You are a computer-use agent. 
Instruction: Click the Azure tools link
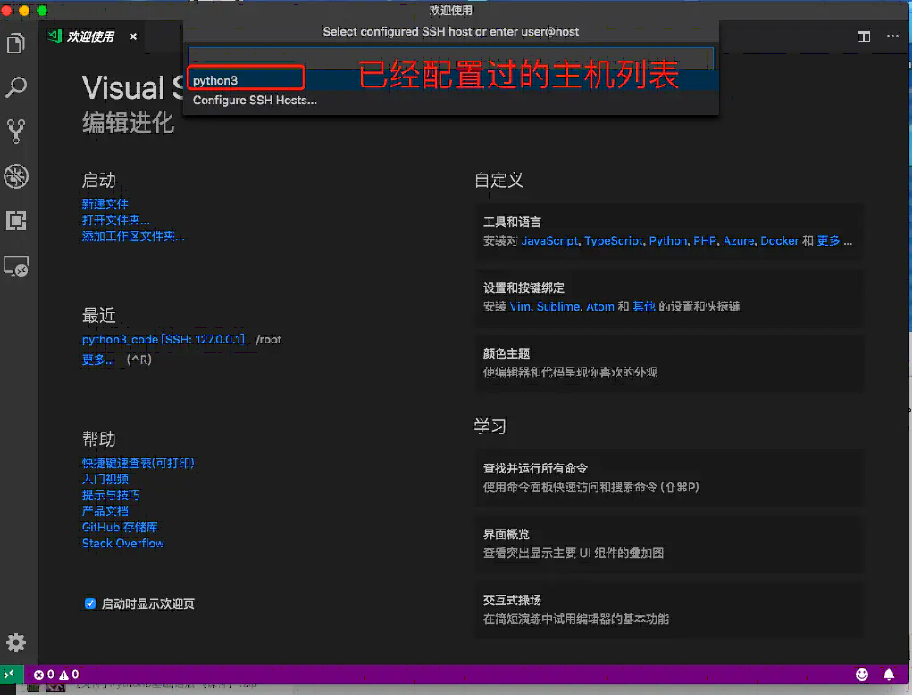pos(739,241)
